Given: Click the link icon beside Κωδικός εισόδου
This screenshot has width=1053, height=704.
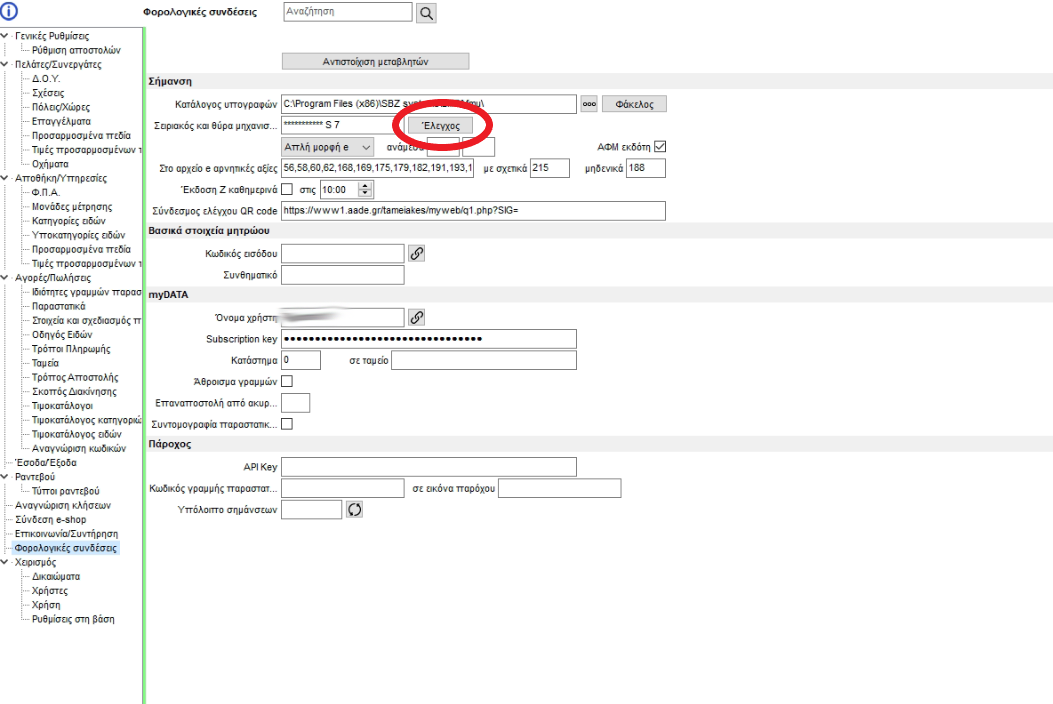Looking at the screenshot, I should coord(417,253).
